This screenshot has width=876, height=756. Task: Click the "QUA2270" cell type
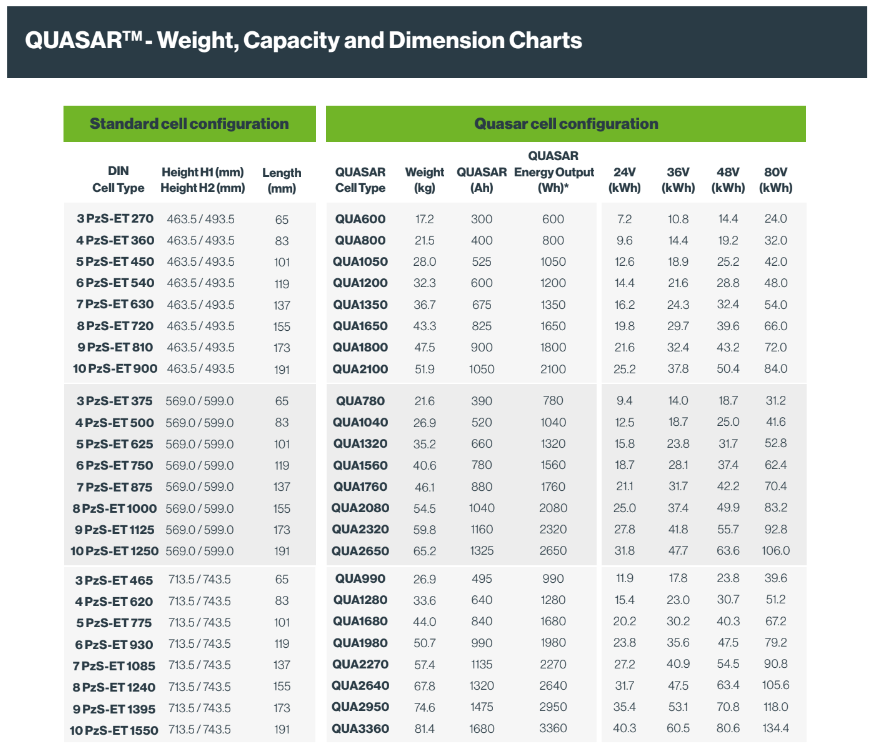(x=360, y=665)
